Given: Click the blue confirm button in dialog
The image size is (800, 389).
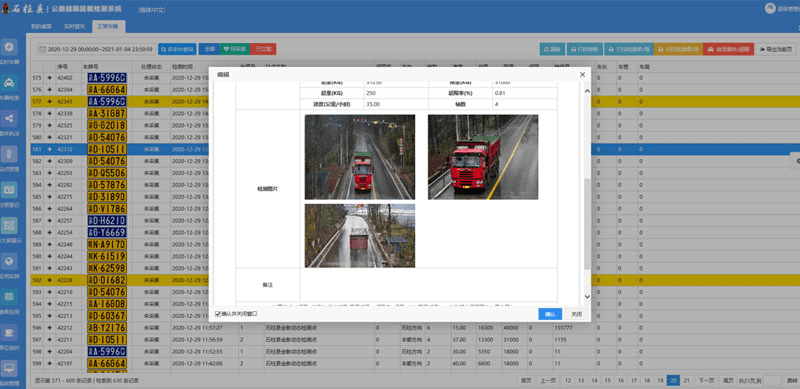Looking at the screenshot, I should coord(550,314).
